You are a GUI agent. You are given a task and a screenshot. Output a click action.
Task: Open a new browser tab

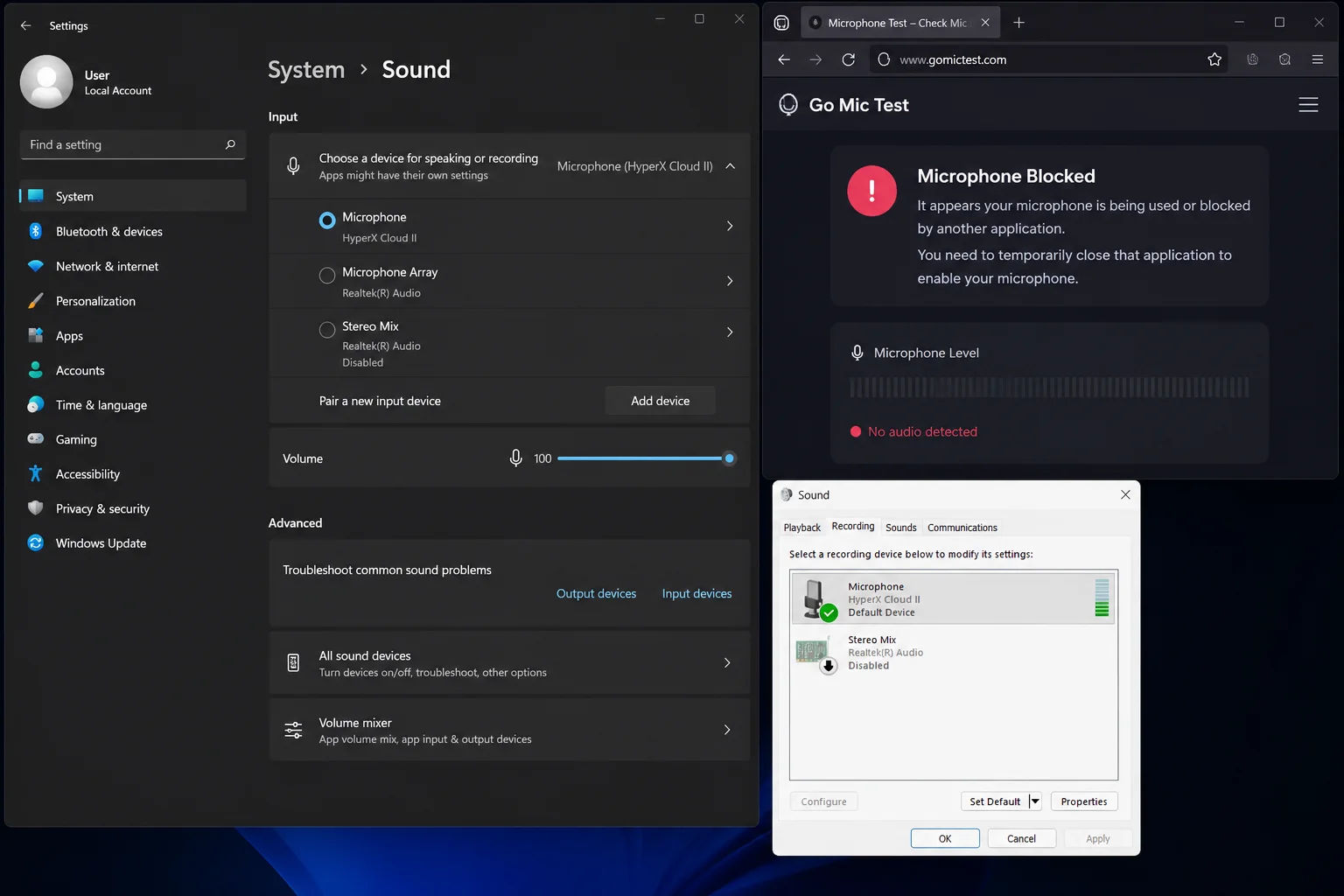[1018, 23]
